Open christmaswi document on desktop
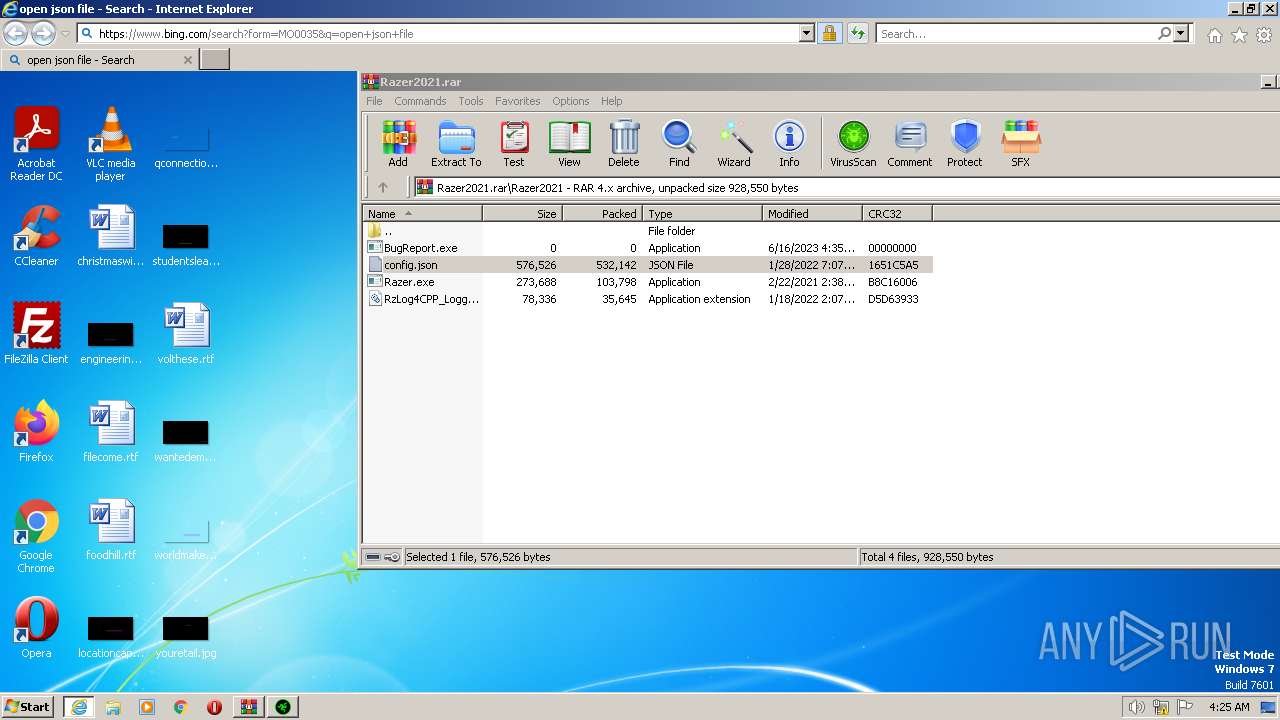The width and height of the screenshot is (1280, 720). [110, 236]
